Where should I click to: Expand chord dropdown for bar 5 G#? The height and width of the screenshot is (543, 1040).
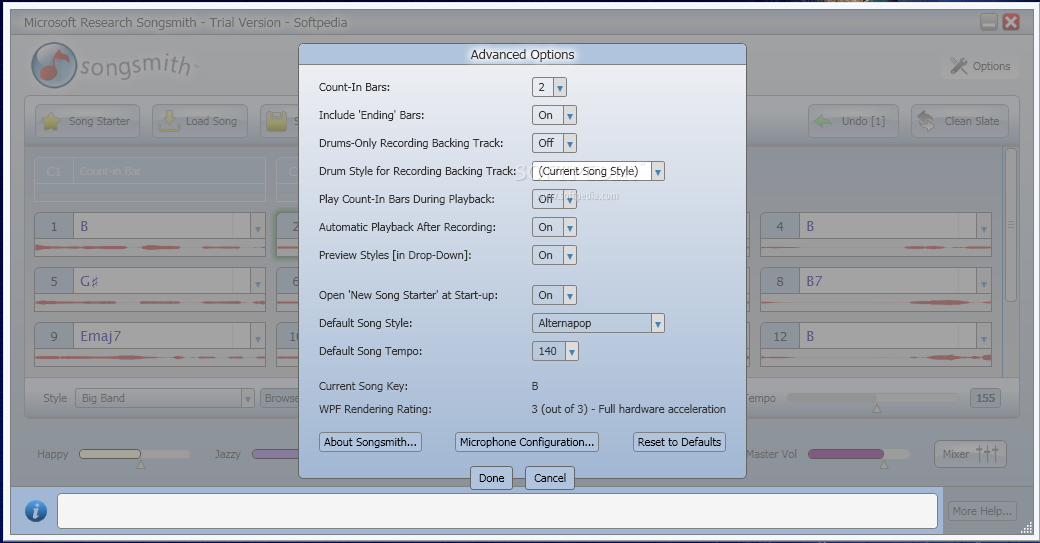point(257,282)
